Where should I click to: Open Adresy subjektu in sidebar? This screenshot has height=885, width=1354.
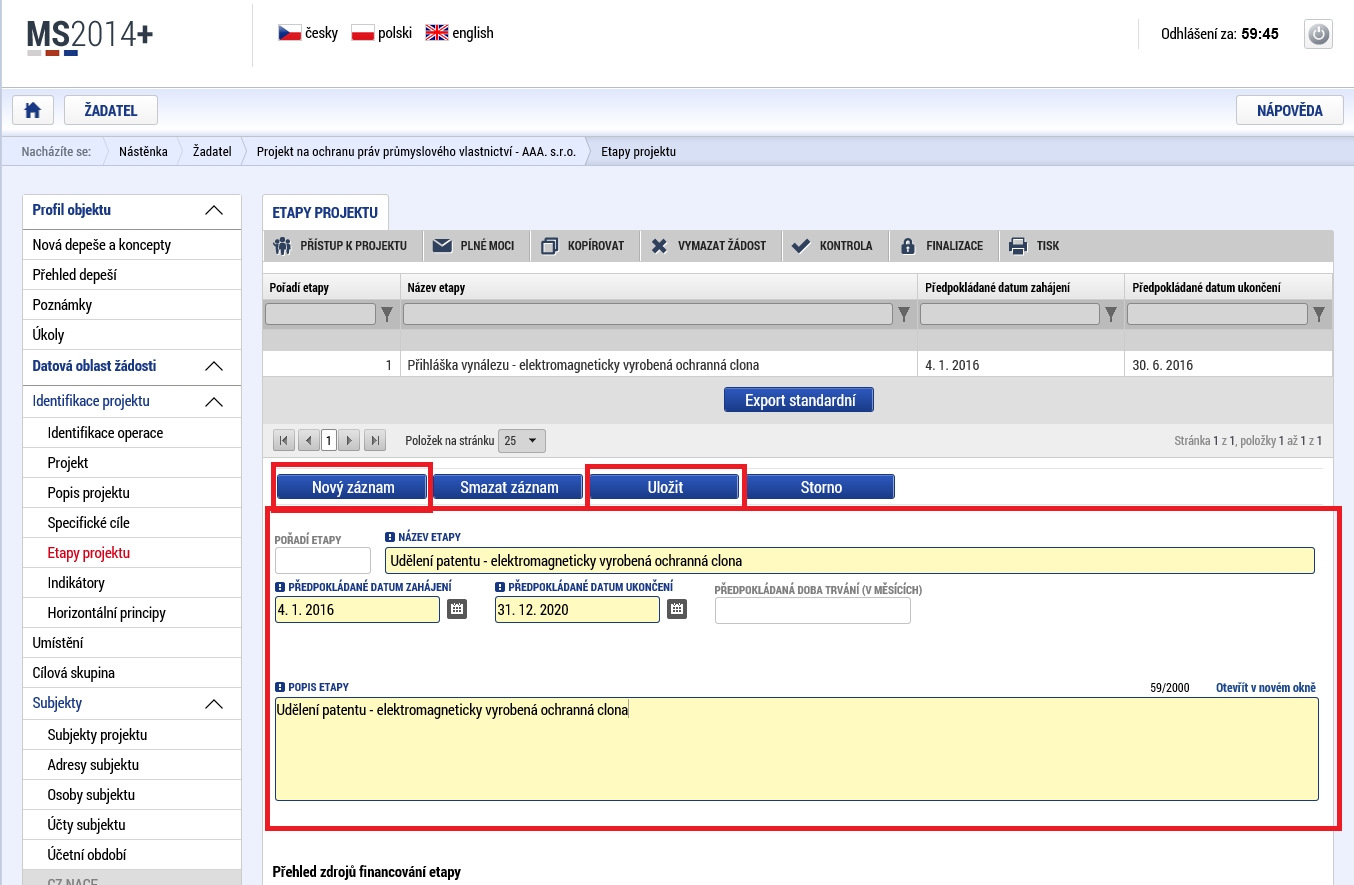pyautogui.click(x=132, y=765)
